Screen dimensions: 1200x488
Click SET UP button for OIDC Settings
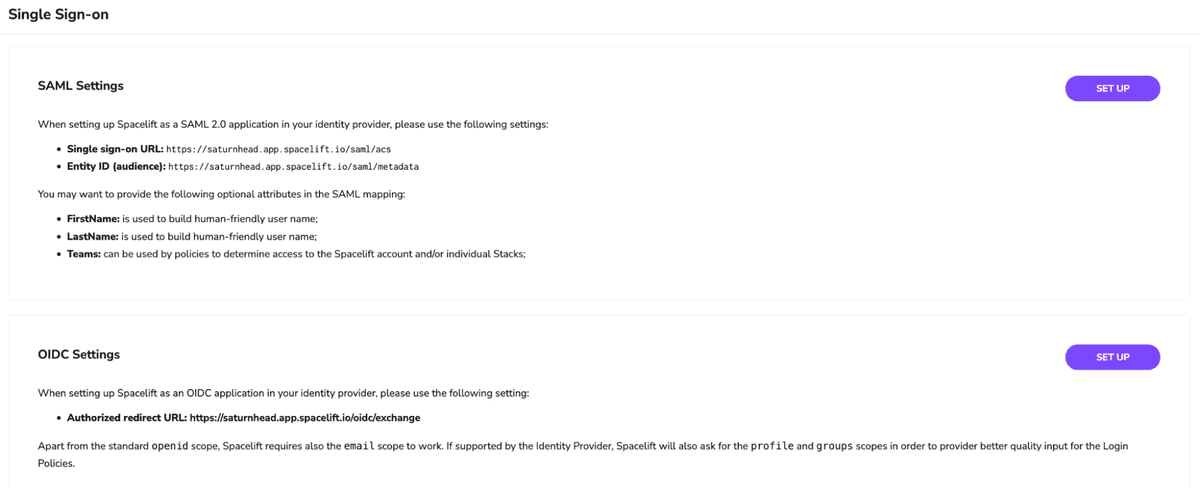pos(1112,357)
